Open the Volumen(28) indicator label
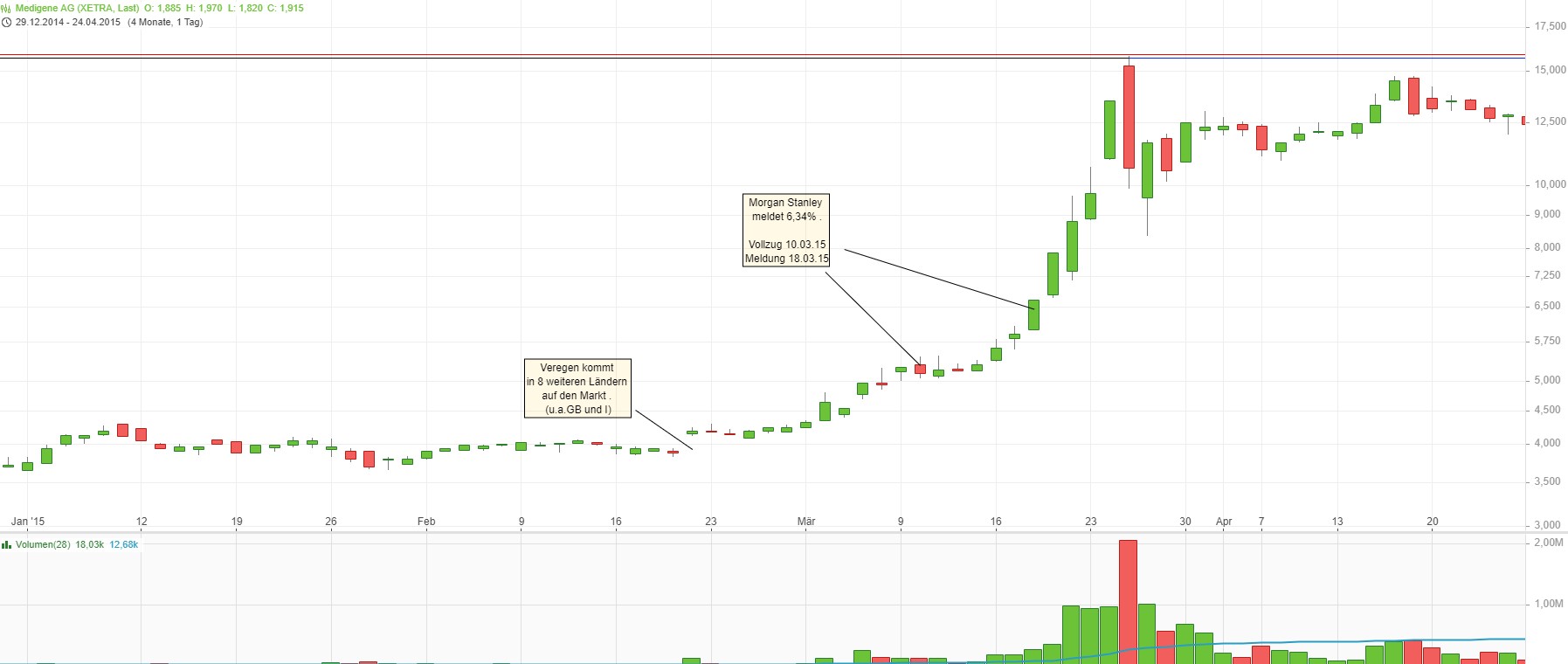Screen dimensions: 1568x664 coord(44,544)
